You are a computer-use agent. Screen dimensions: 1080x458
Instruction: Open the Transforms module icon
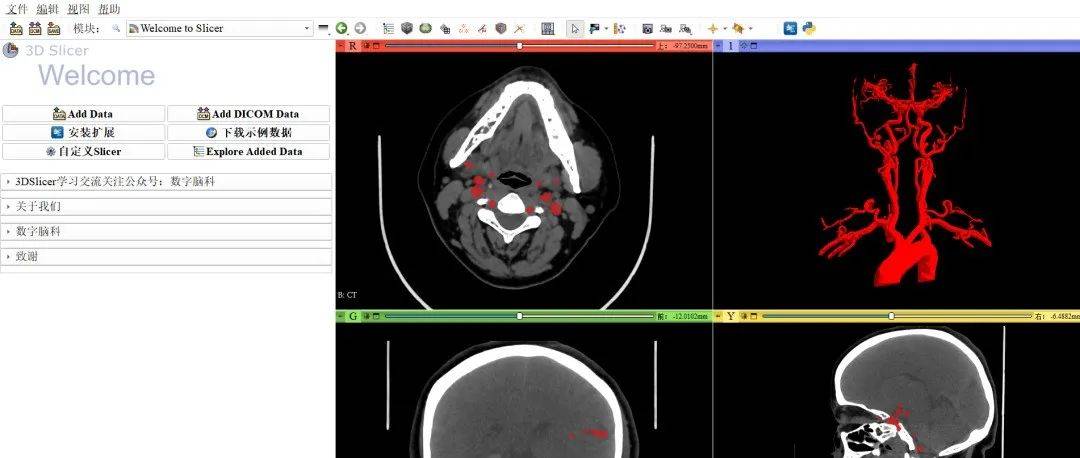445,29
